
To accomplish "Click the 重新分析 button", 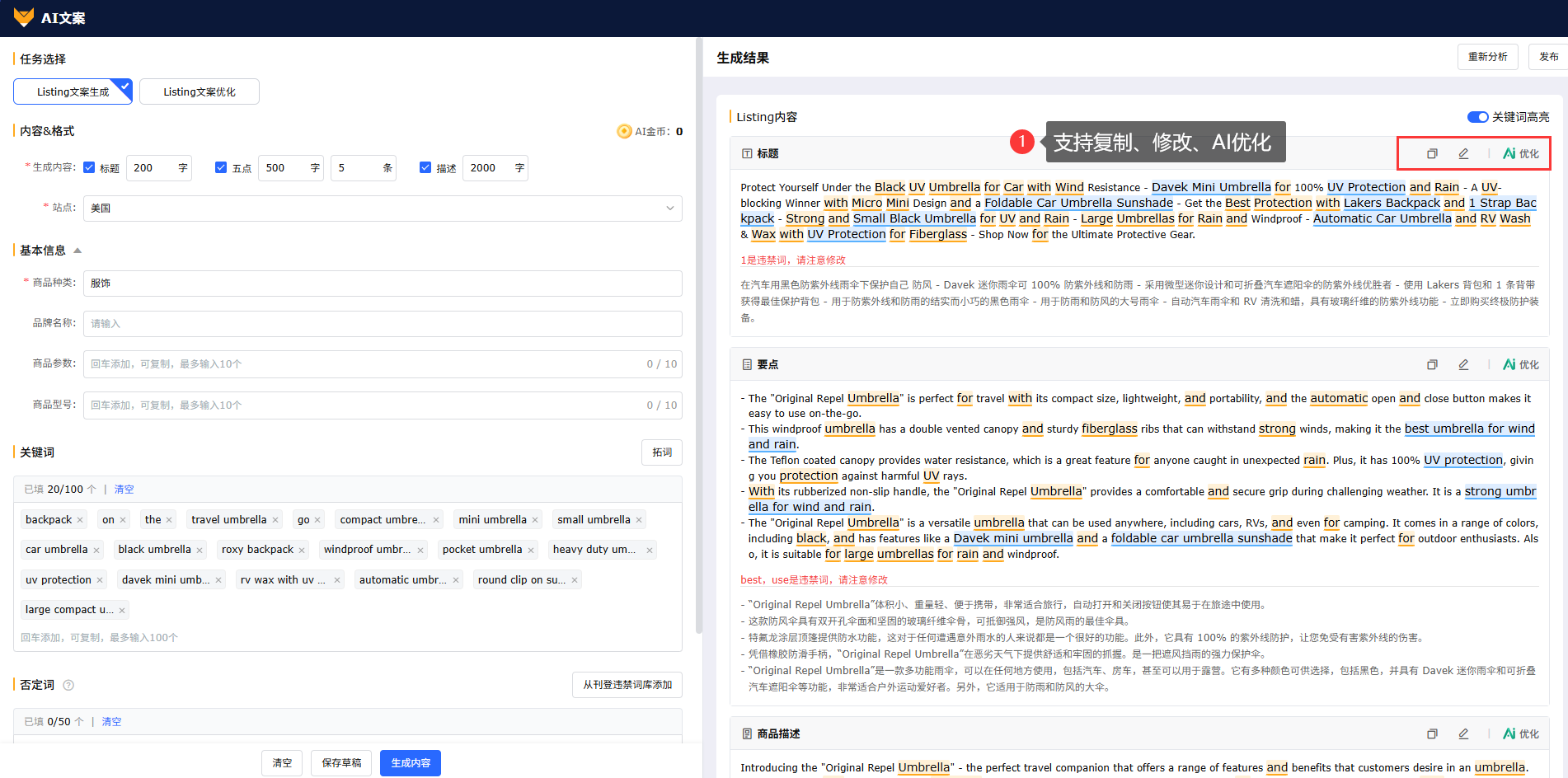I will (1487, 57).
